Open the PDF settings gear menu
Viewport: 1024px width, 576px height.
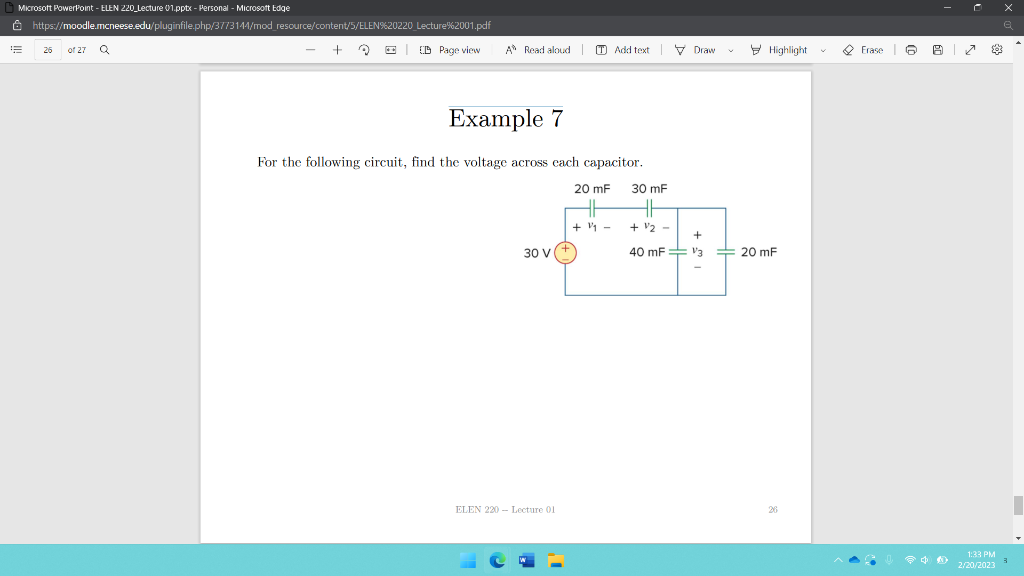click(995, 49)
